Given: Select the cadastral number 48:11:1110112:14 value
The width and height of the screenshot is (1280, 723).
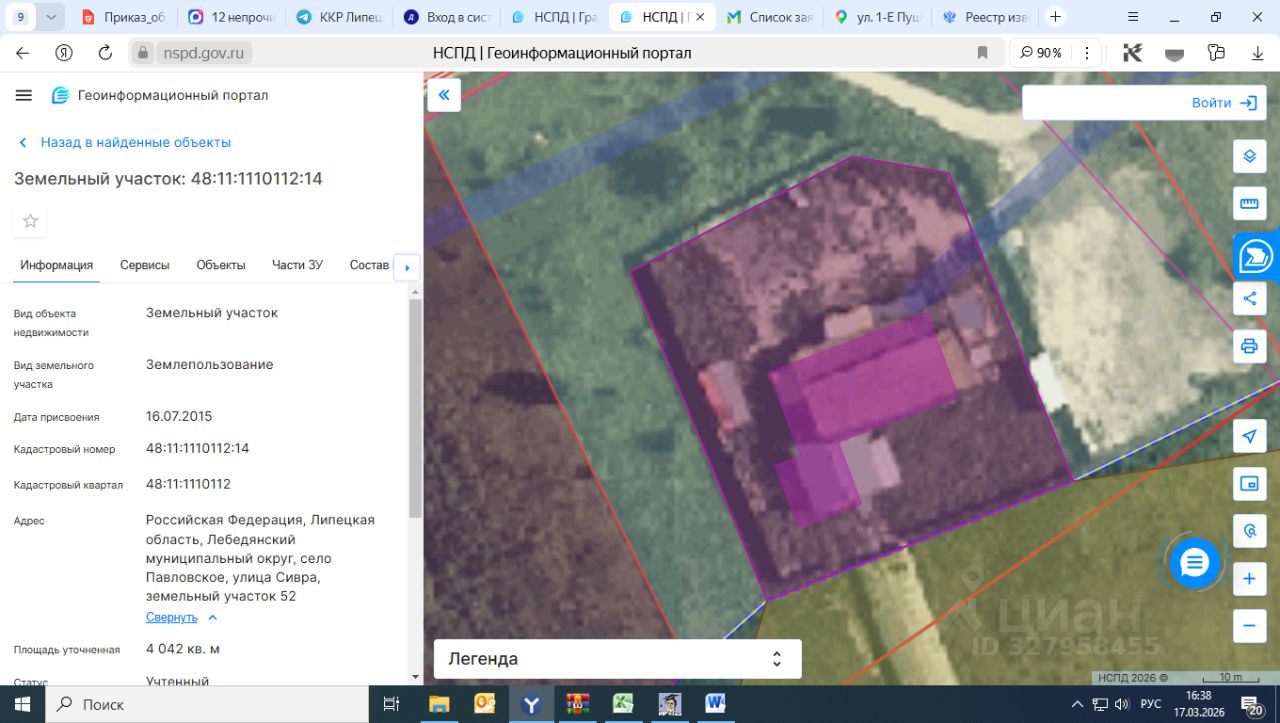Looking at the screenshot, I should 198,448.
